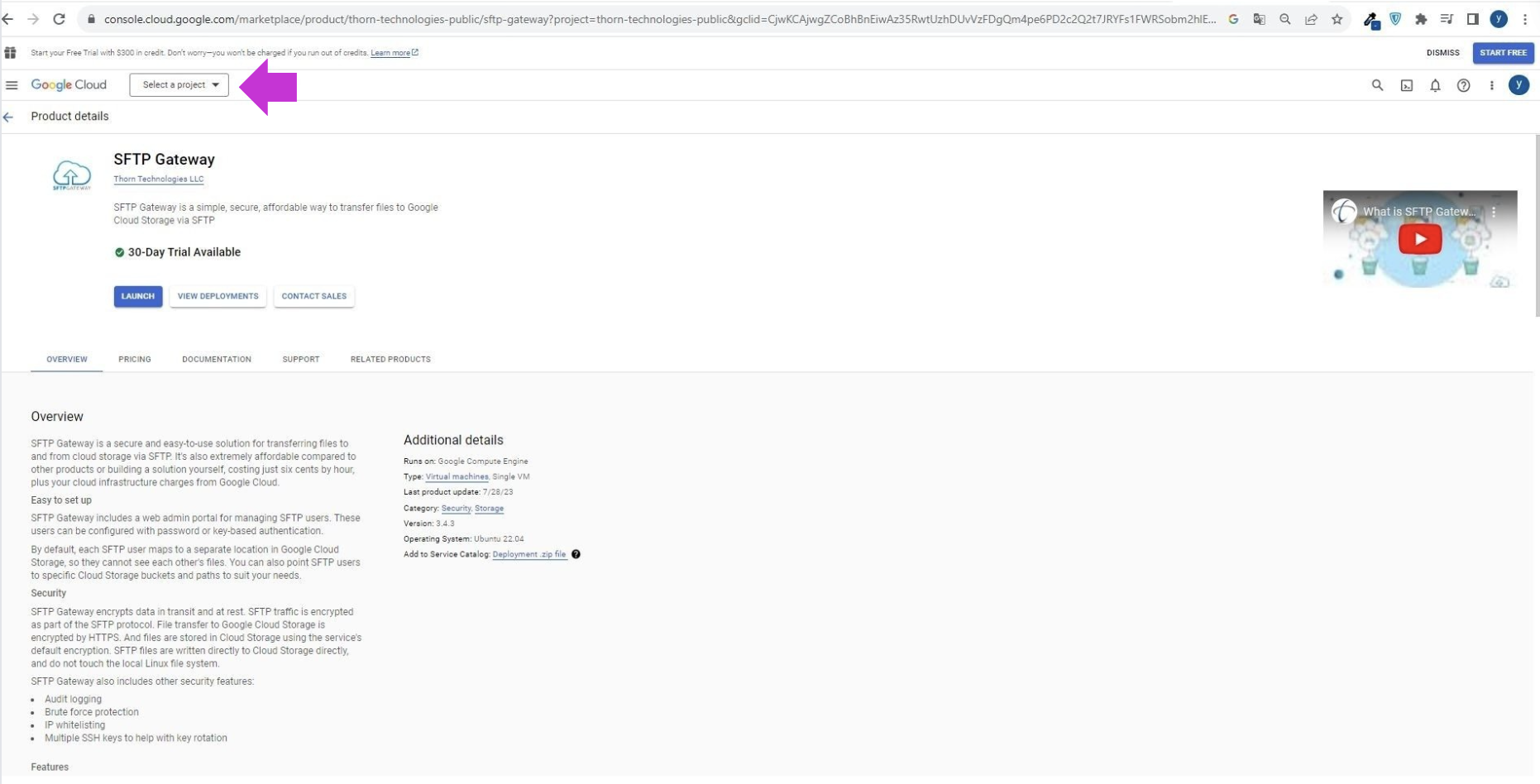Share this page via share icon
This screenshot has width=1540, height=784.
pos(1311,19)
